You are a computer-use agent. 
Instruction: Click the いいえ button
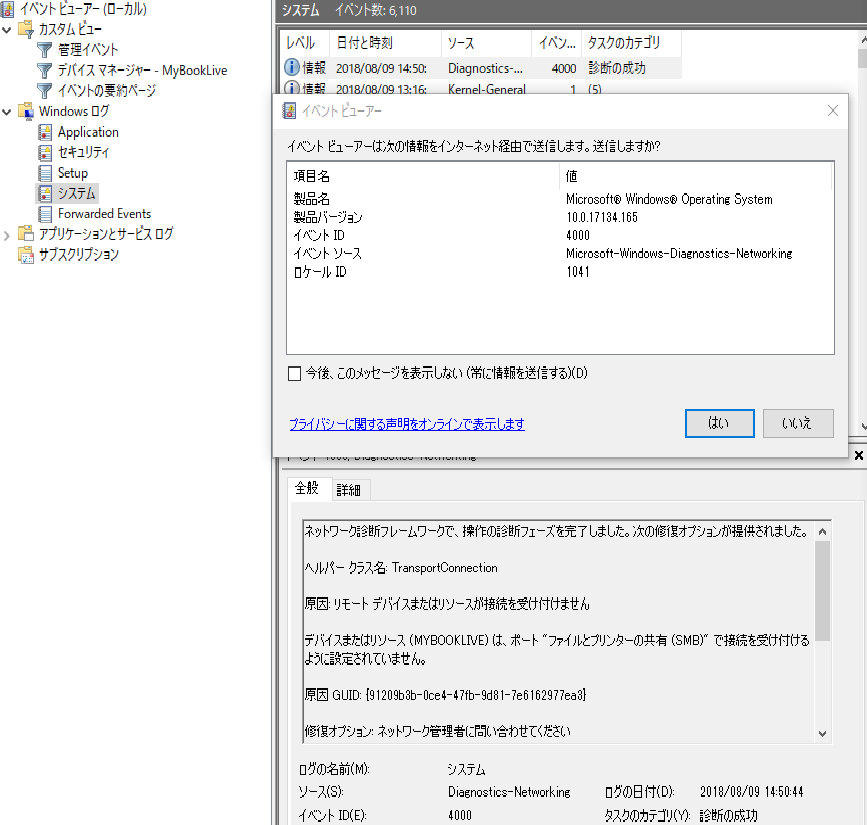click(798, 424)
